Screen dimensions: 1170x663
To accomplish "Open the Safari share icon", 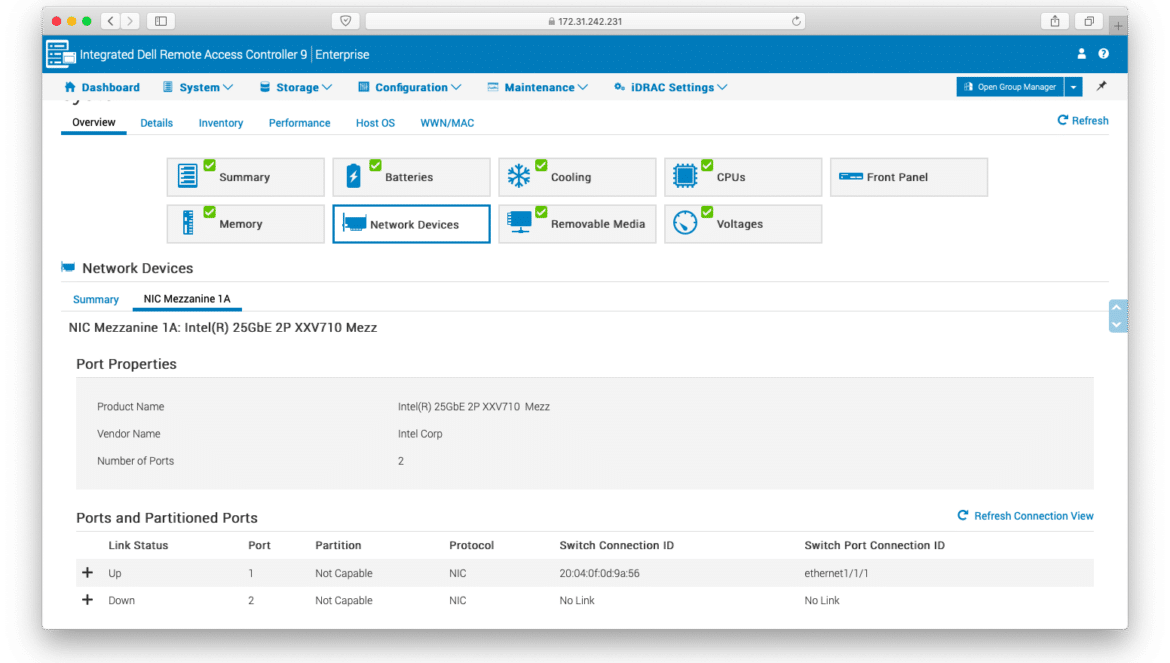I will 1055,21.
